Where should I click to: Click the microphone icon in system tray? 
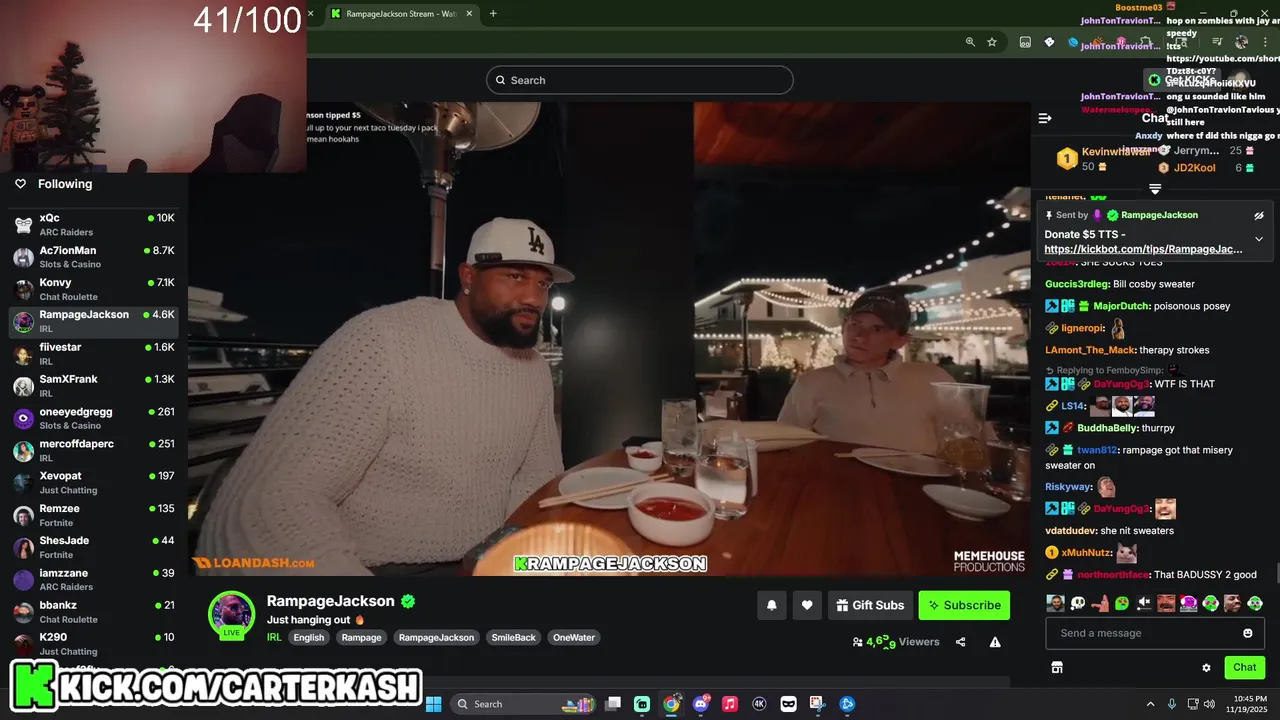[1172, 704]
